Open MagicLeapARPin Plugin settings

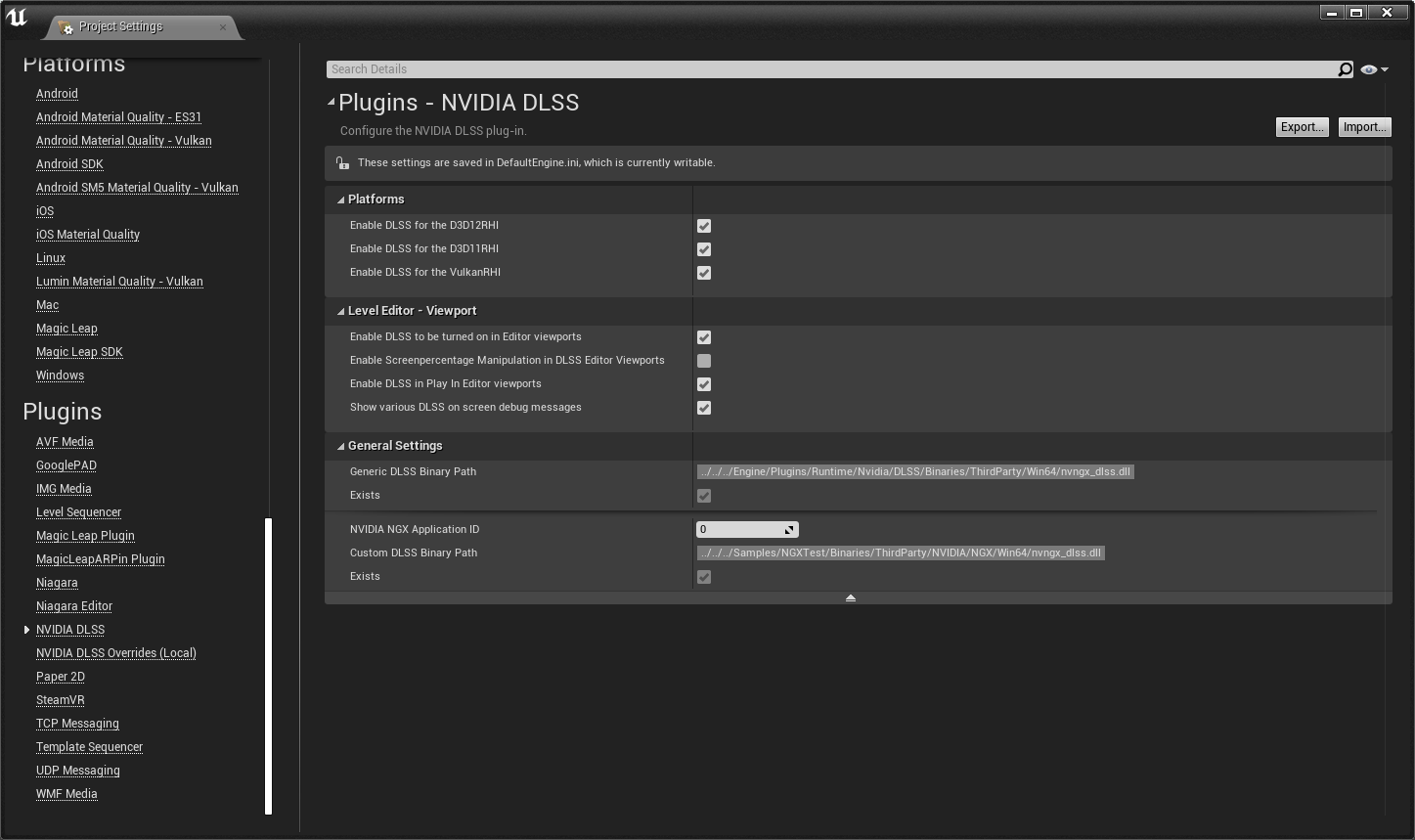[x=101, y=559]
